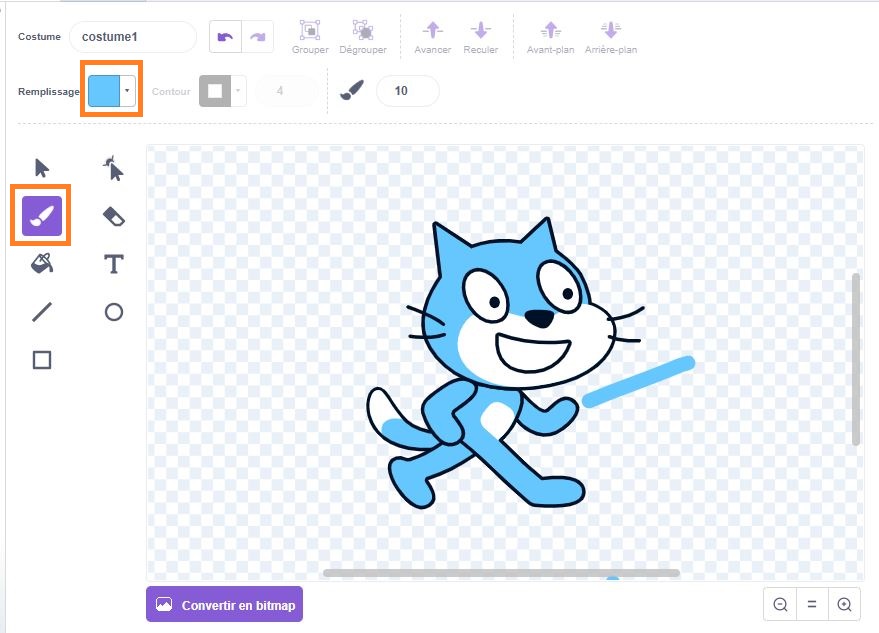The image size is (879, 633).
Task: Undo the last action
Action: pos(225,37)
